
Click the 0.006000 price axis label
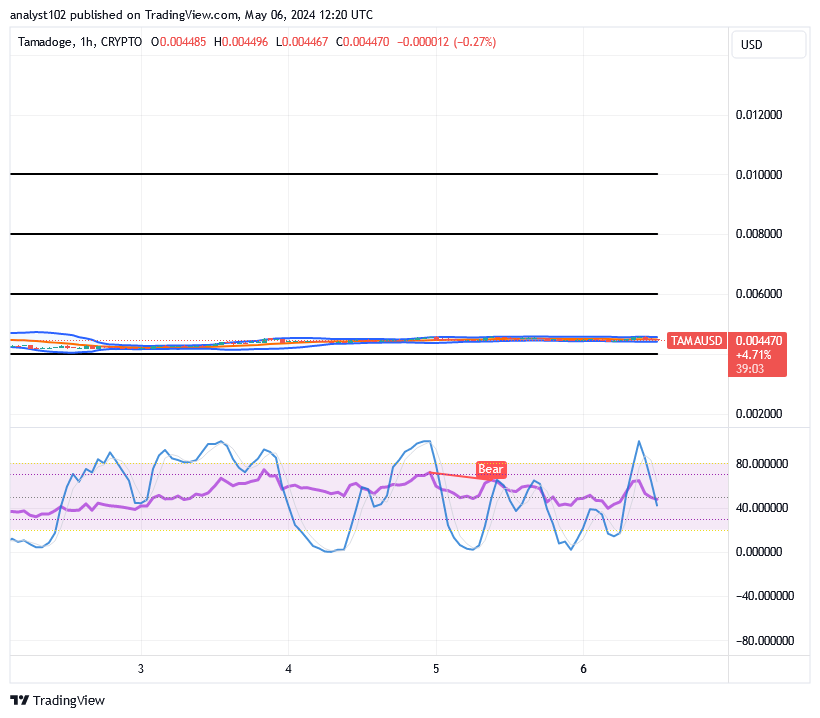coord(759,294)
